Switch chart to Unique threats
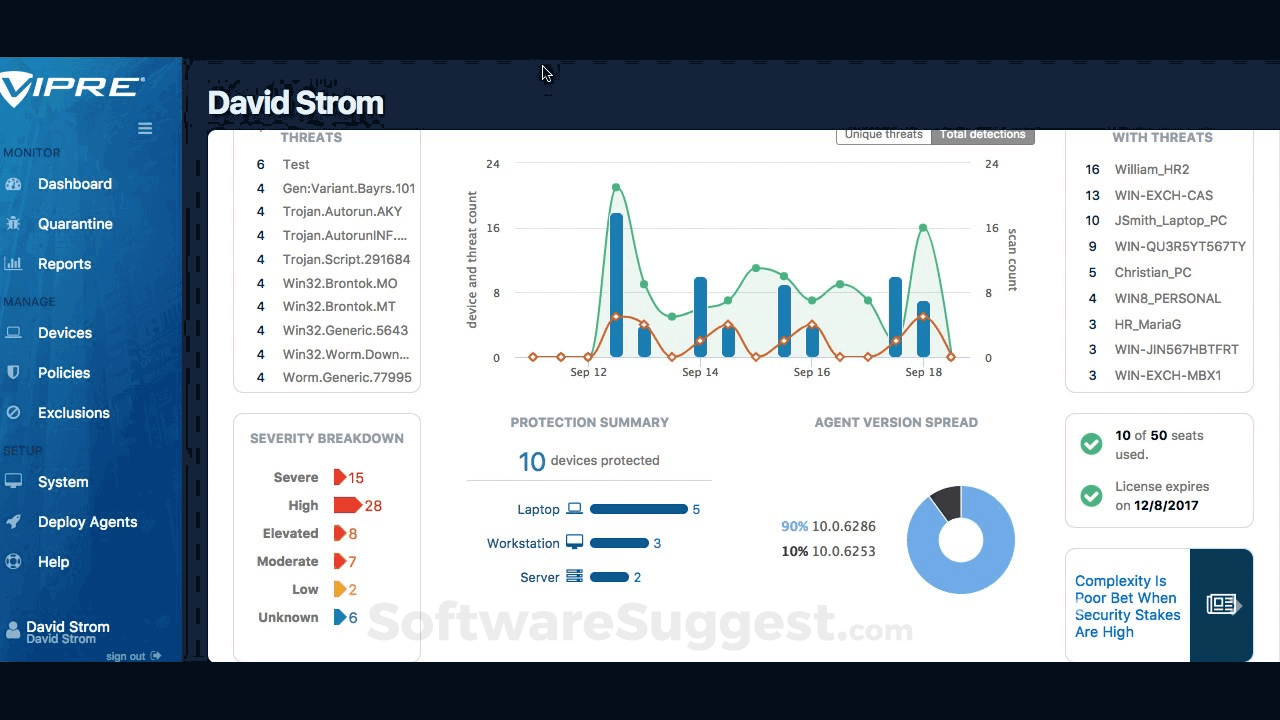 click(x=883, y=135)
